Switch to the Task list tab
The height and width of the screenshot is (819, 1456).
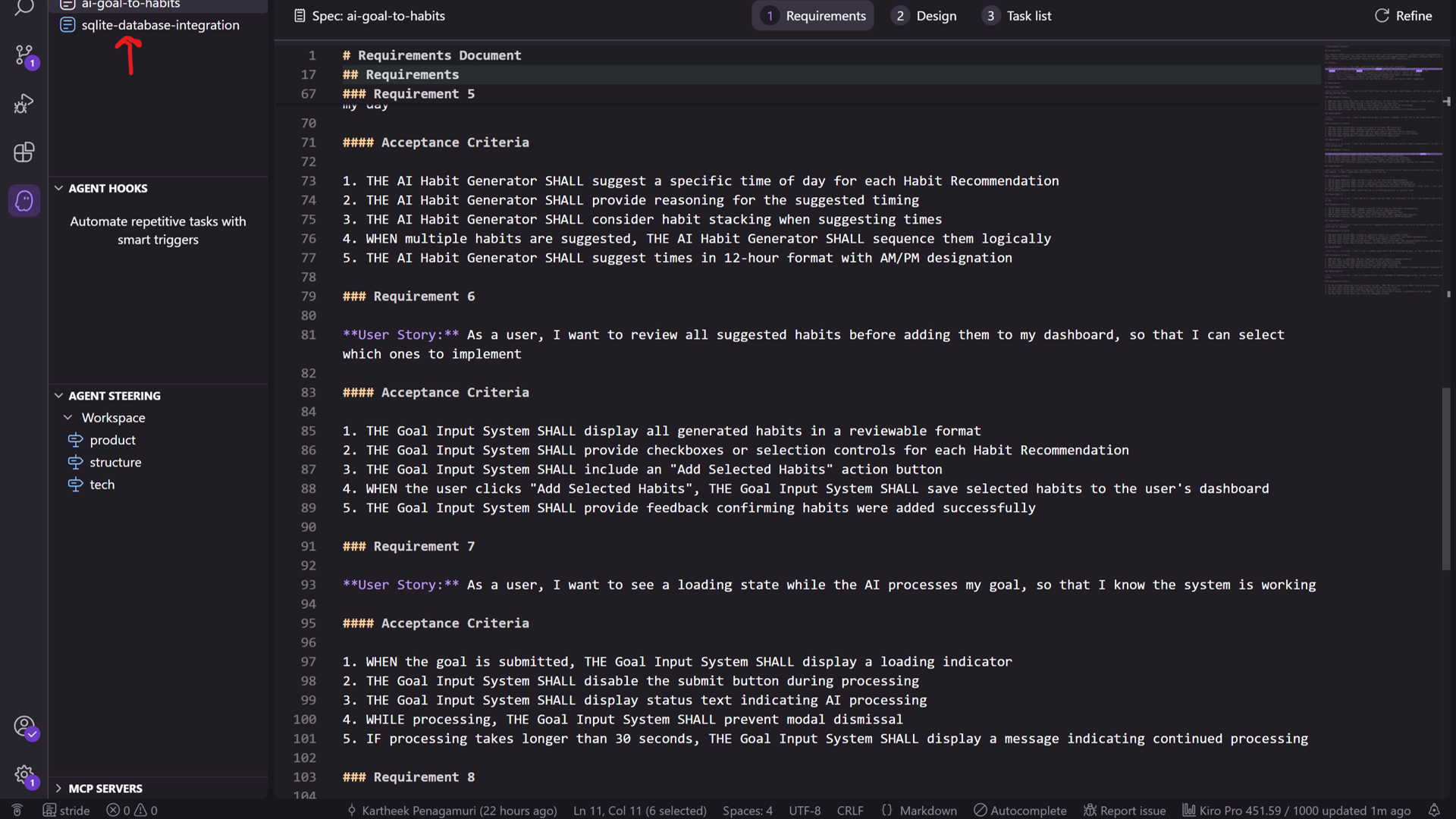(x=1017, y=16)
